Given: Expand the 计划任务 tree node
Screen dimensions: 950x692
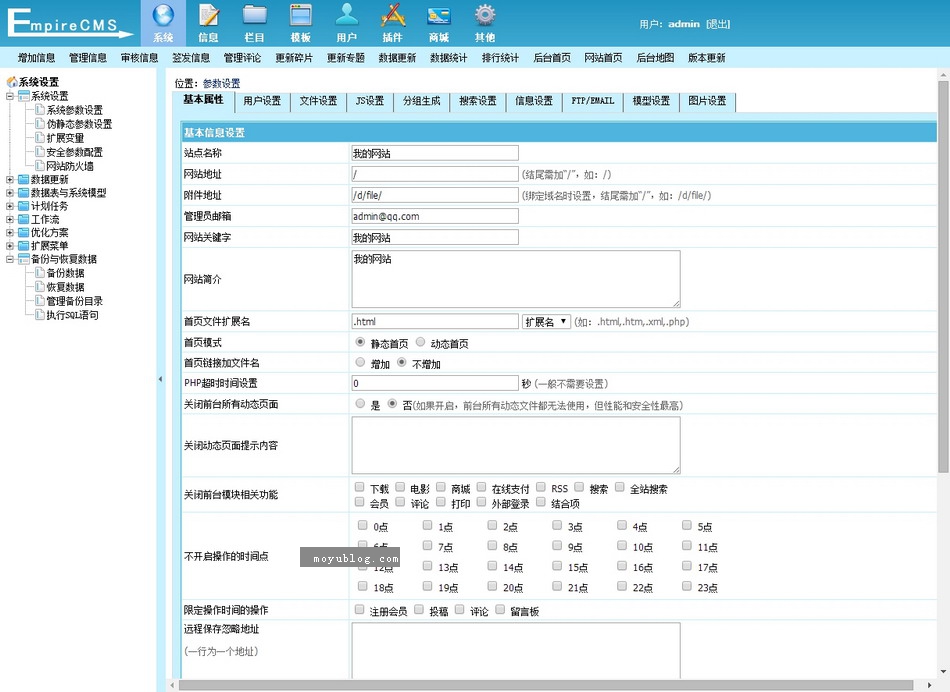Looking at the screenshot, I should click(10, 206).
